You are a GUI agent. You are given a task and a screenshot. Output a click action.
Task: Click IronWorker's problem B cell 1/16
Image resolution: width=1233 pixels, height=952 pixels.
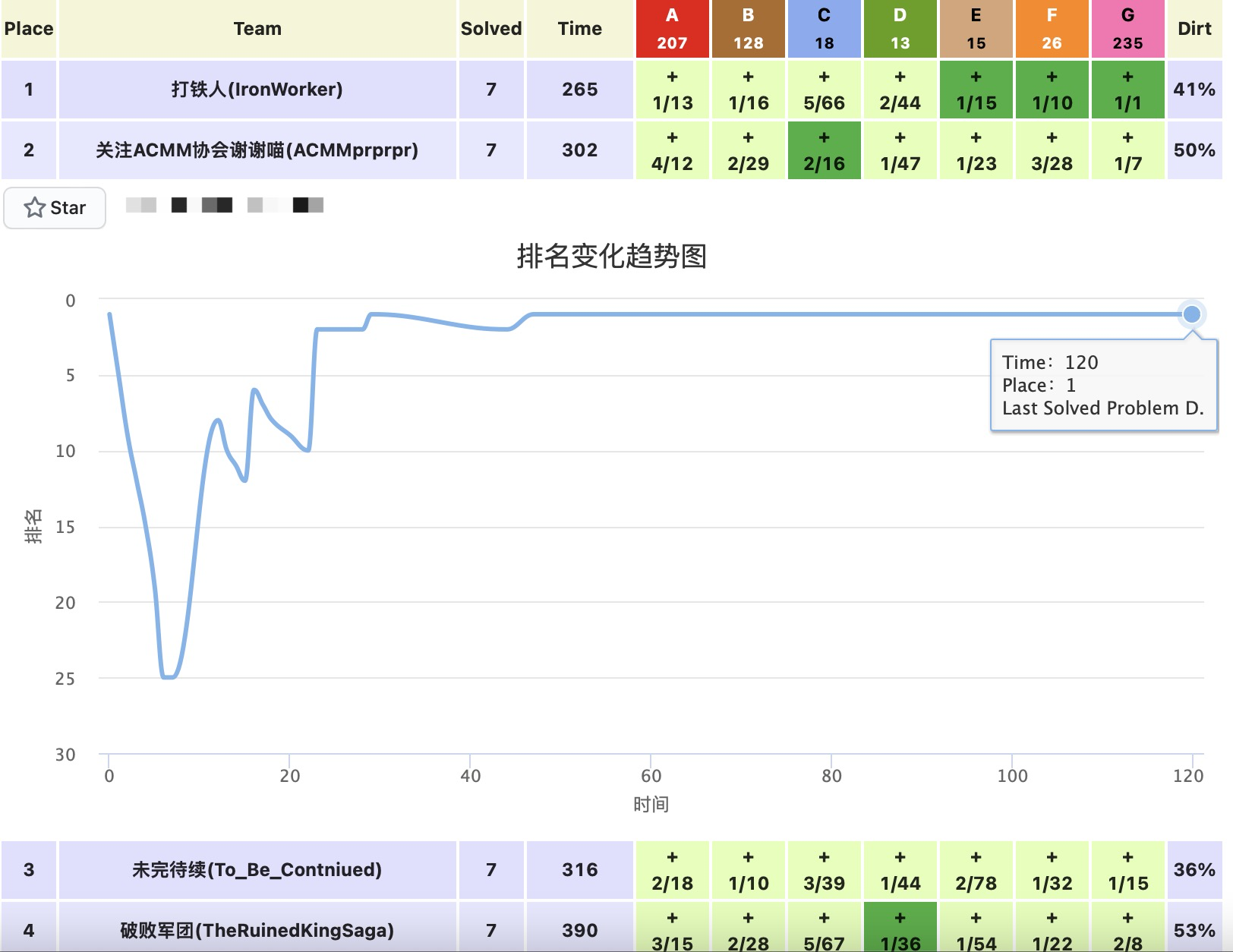tap(748, 90)
